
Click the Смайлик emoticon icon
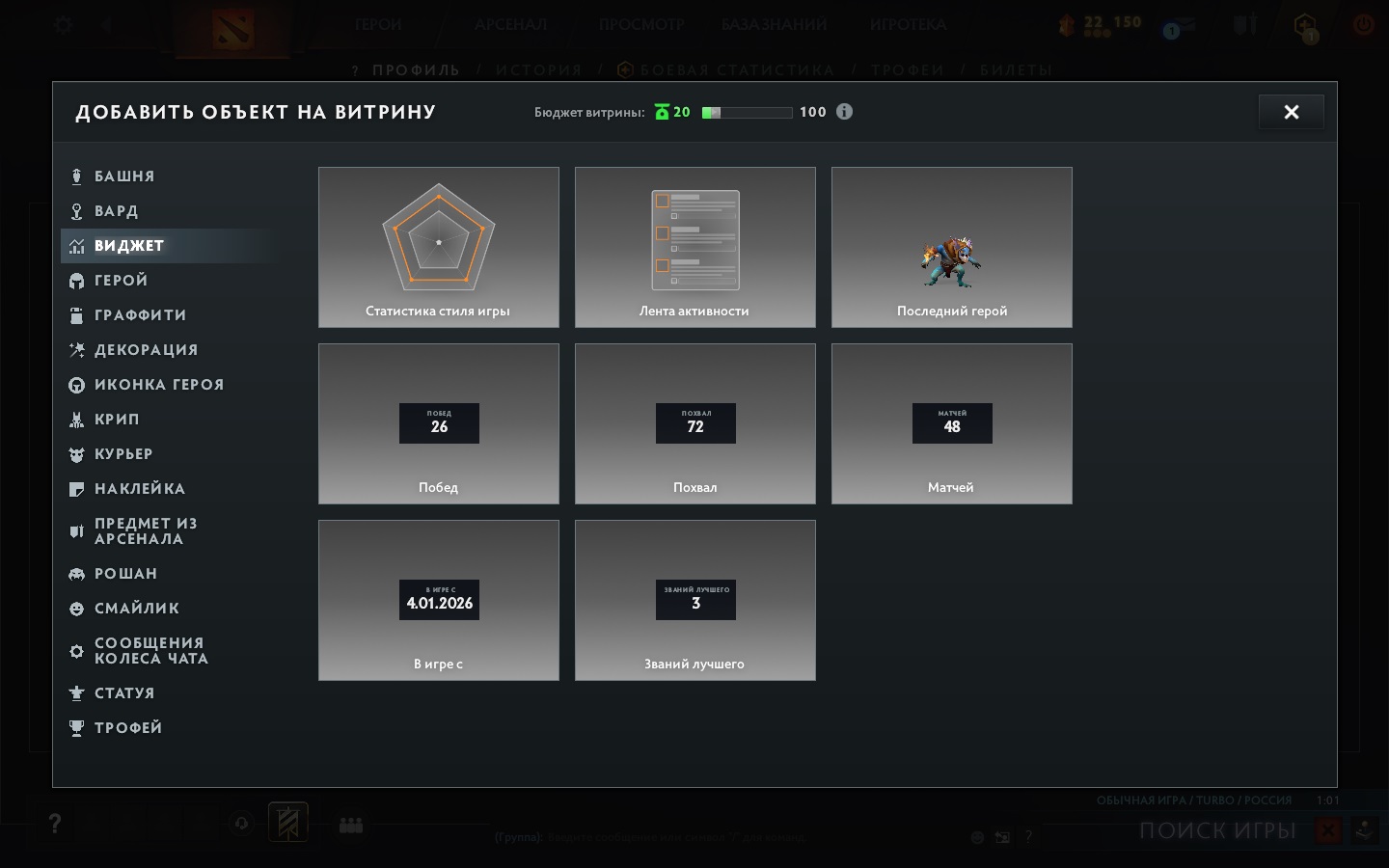pyautogui.click(x=76, y=609)
